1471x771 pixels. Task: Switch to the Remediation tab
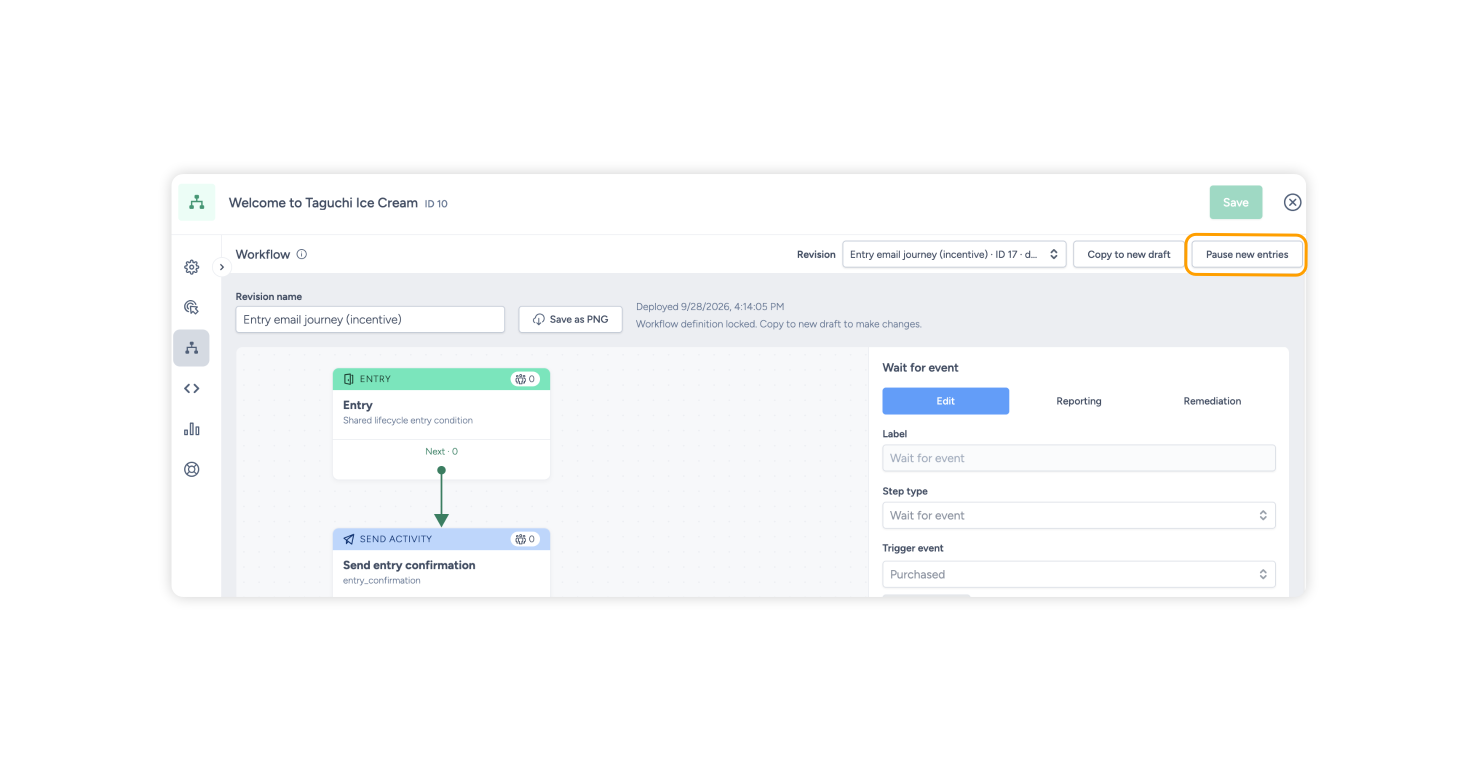tap(1212, 401)
